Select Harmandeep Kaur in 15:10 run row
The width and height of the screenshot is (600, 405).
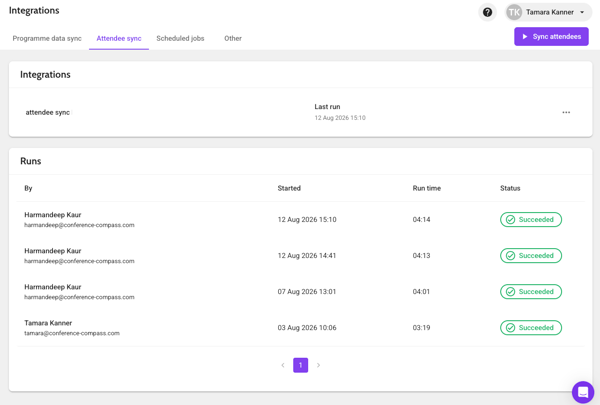point(53,215)
